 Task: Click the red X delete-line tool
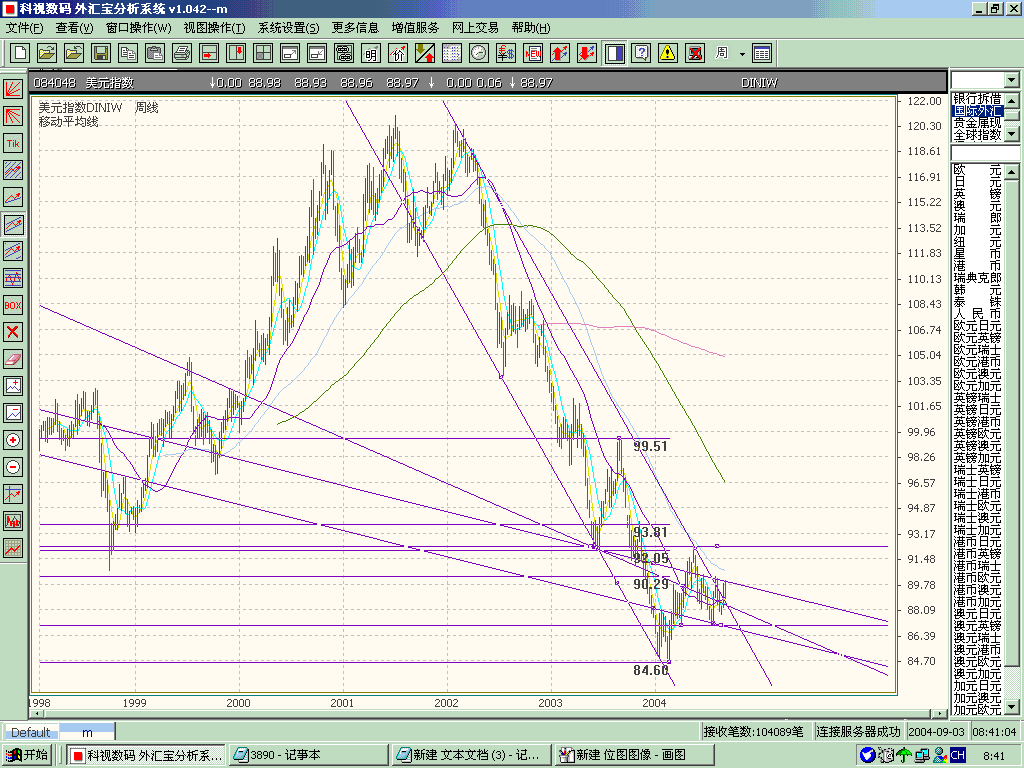pos(13,332)
